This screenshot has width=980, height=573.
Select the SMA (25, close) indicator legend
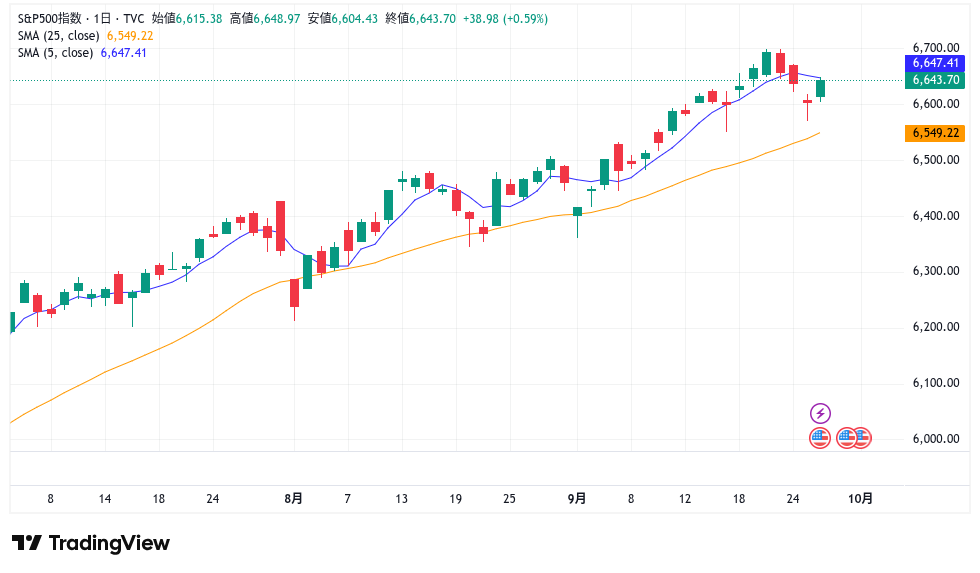(85, 36)
